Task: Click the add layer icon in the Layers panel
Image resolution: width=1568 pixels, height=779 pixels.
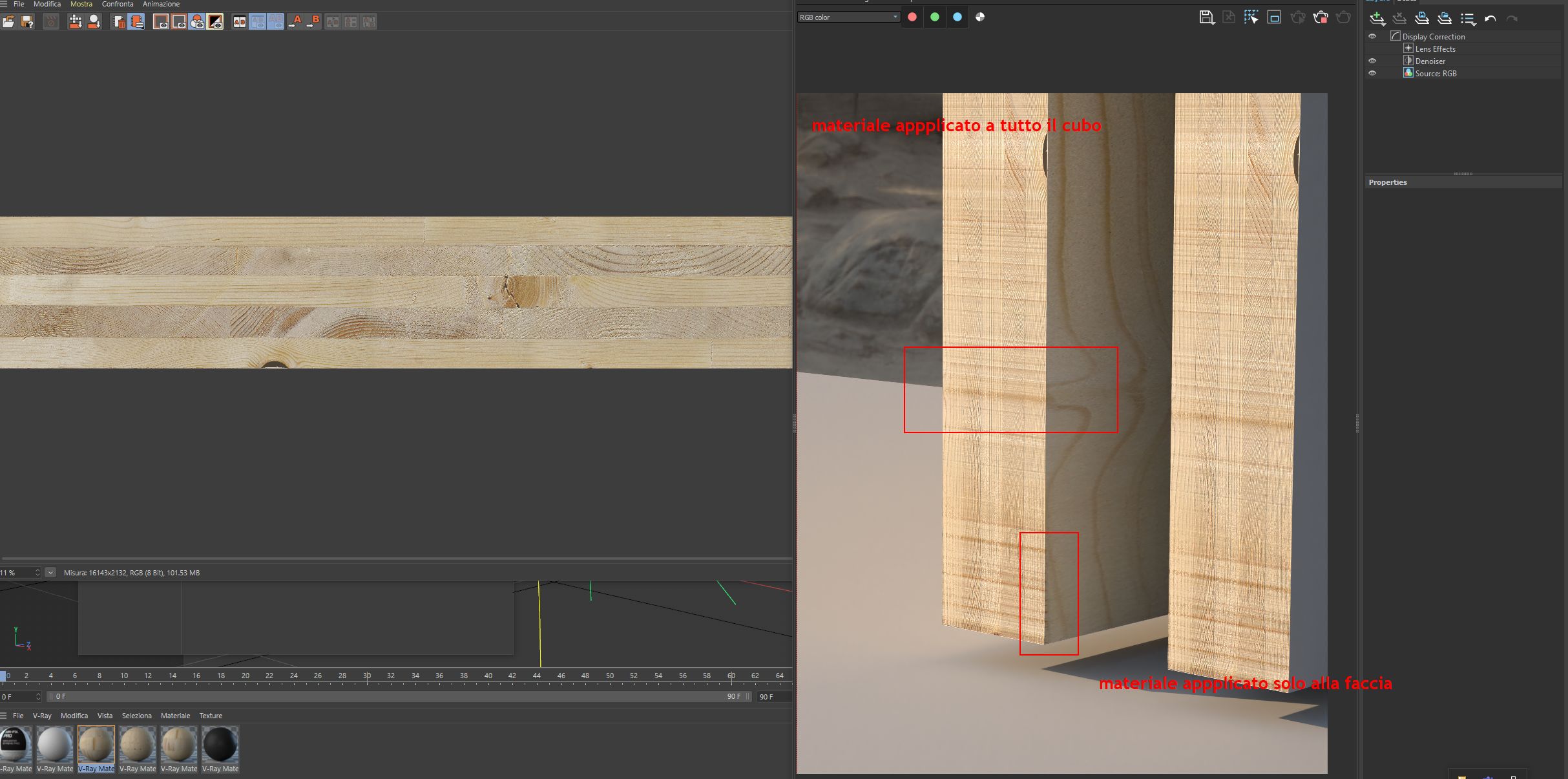Action: 1377,18
